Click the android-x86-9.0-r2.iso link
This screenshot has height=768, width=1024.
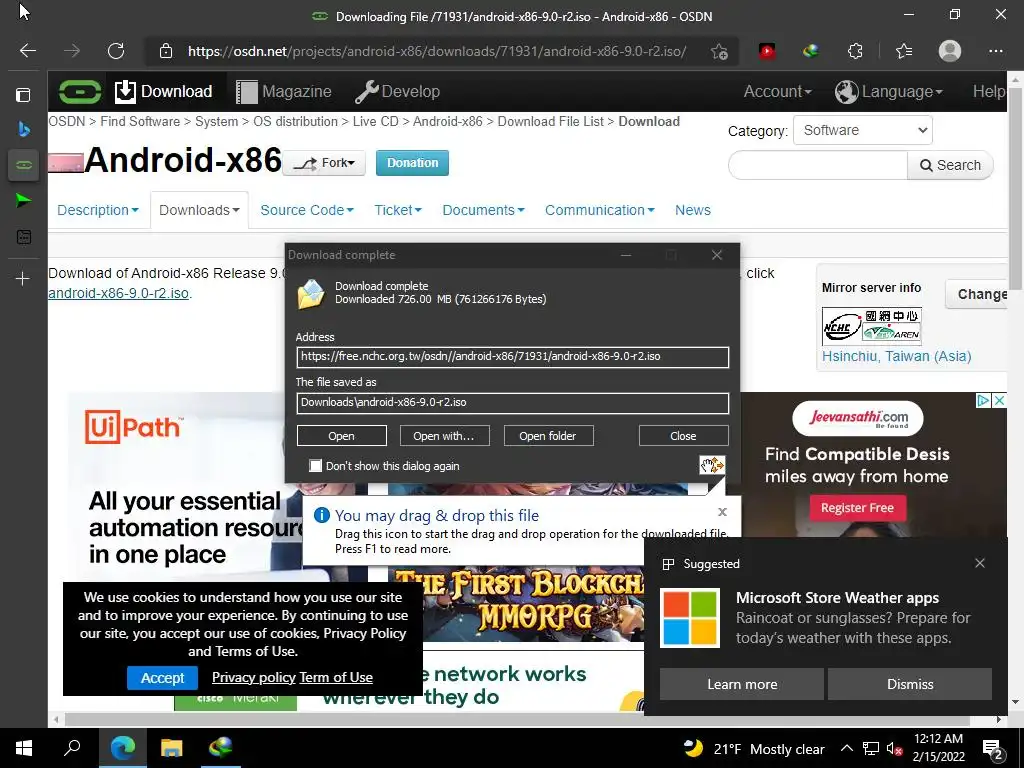tap(119, 293)
